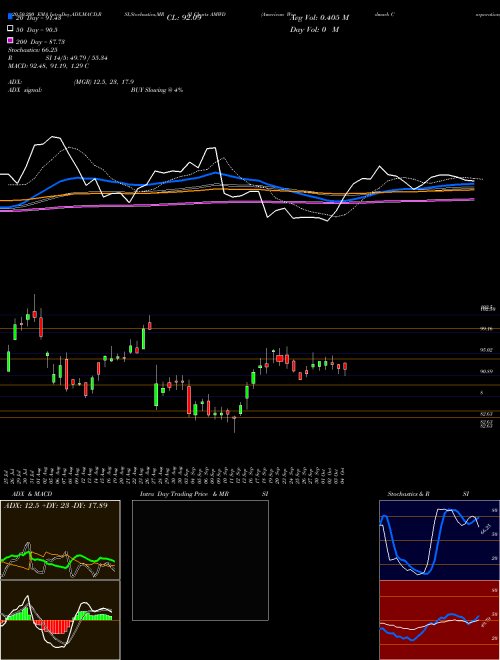Click the 'Stochastics & RSI' panel title
Image resolution: width=500 pixels, height=660 pixels.
tap(428, 494)
